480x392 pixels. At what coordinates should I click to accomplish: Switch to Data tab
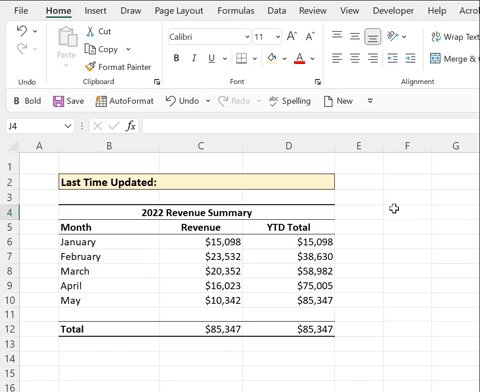point(277,11)
